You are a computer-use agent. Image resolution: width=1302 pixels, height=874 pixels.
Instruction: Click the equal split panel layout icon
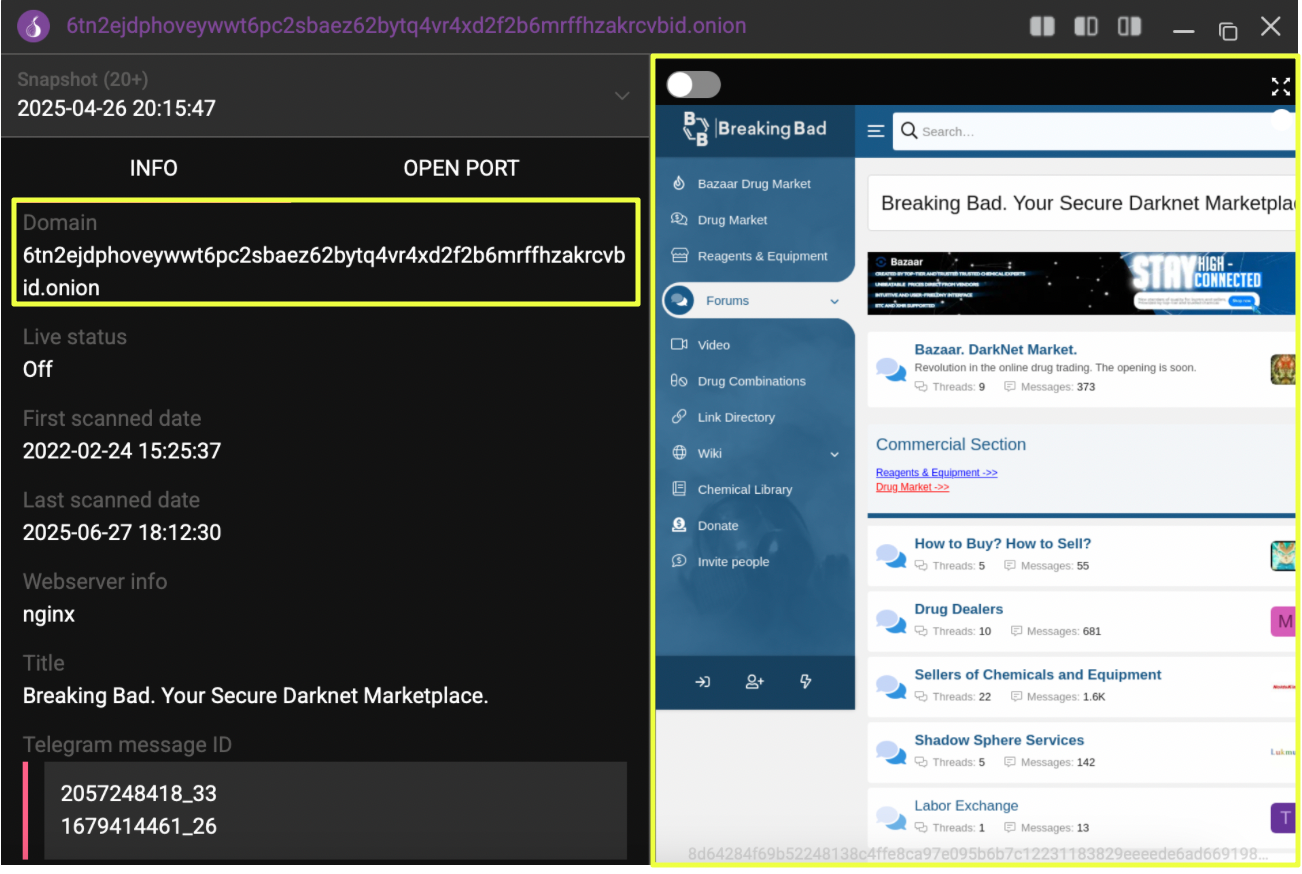1042,27
